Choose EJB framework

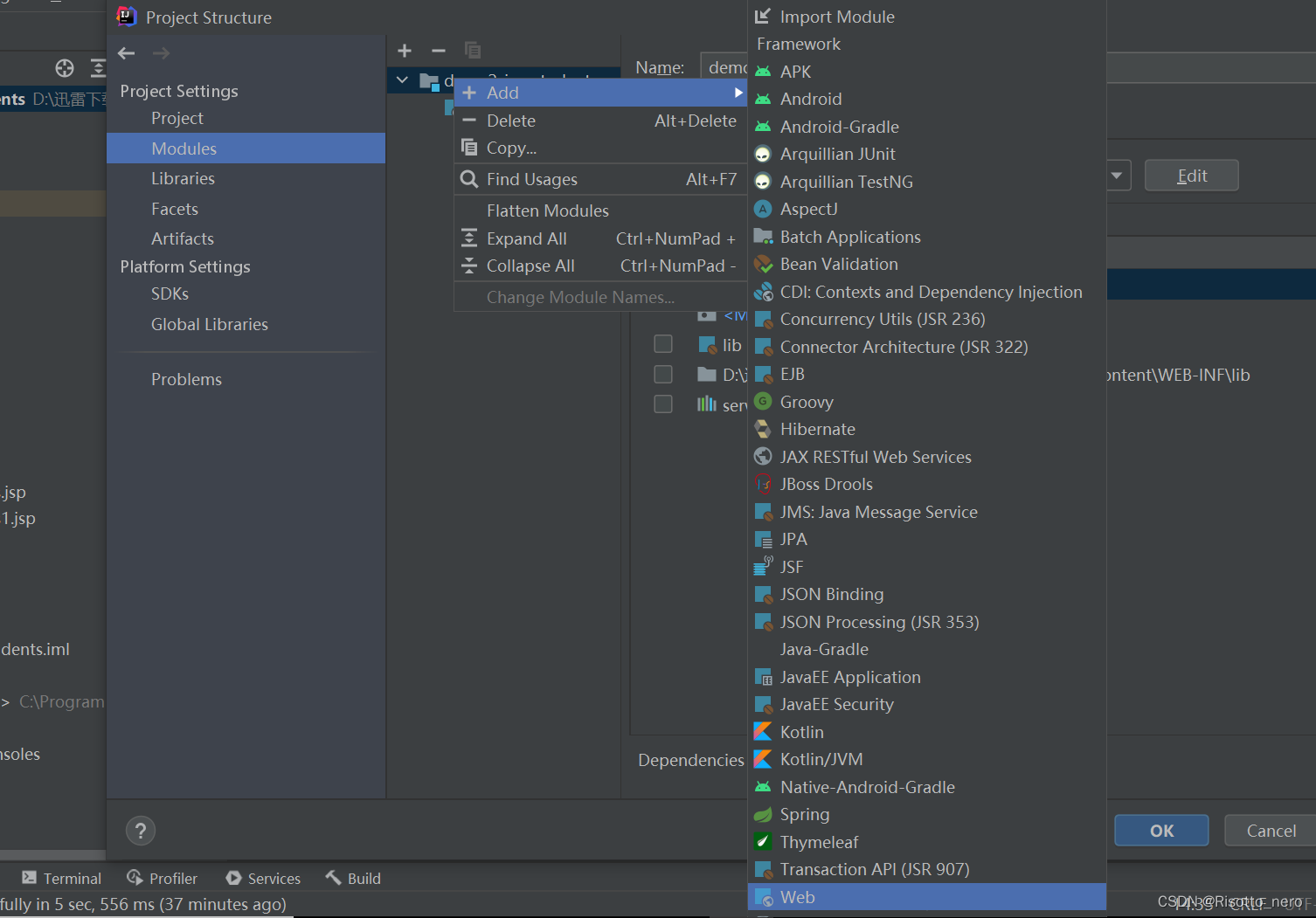pyautogui.click(x=927, y=374)
